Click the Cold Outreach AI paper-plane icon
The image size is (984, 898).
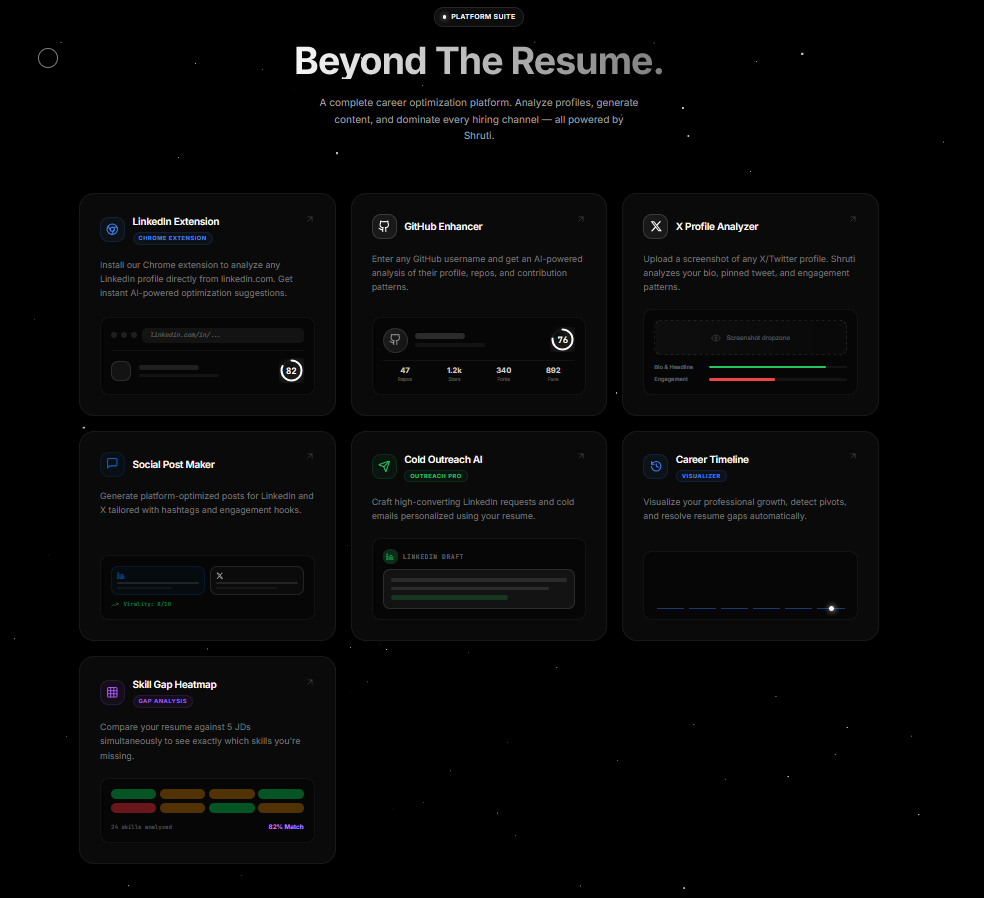pos(384,466)
